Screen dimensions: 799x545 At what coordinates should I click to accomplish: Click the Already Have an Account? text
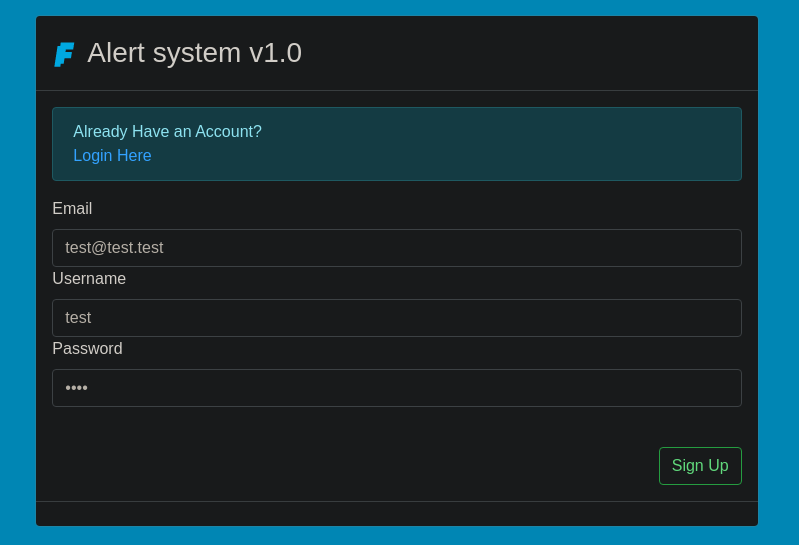point(167,131)
